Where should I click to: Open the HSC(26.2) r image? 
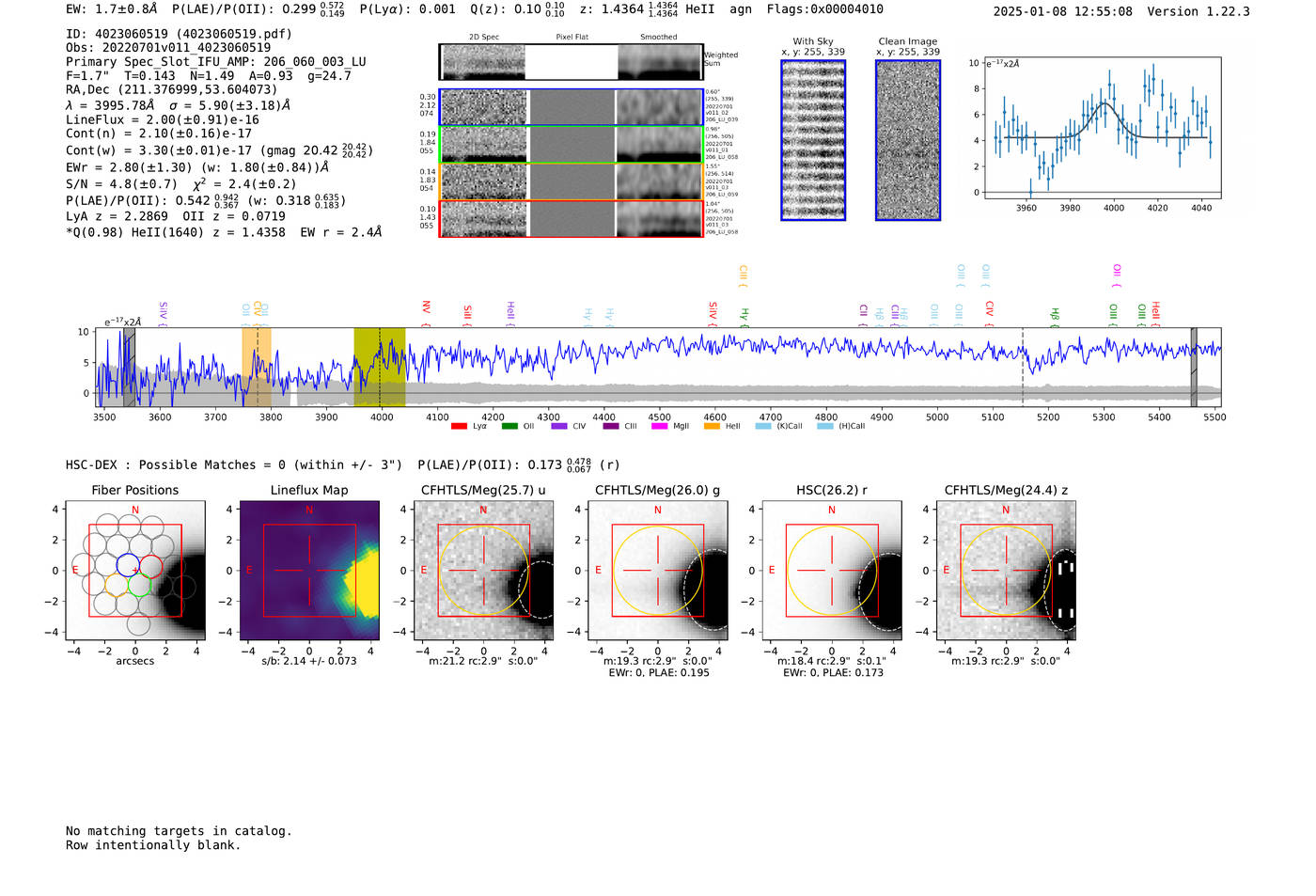pyautogui.click(x=832, y=571)
